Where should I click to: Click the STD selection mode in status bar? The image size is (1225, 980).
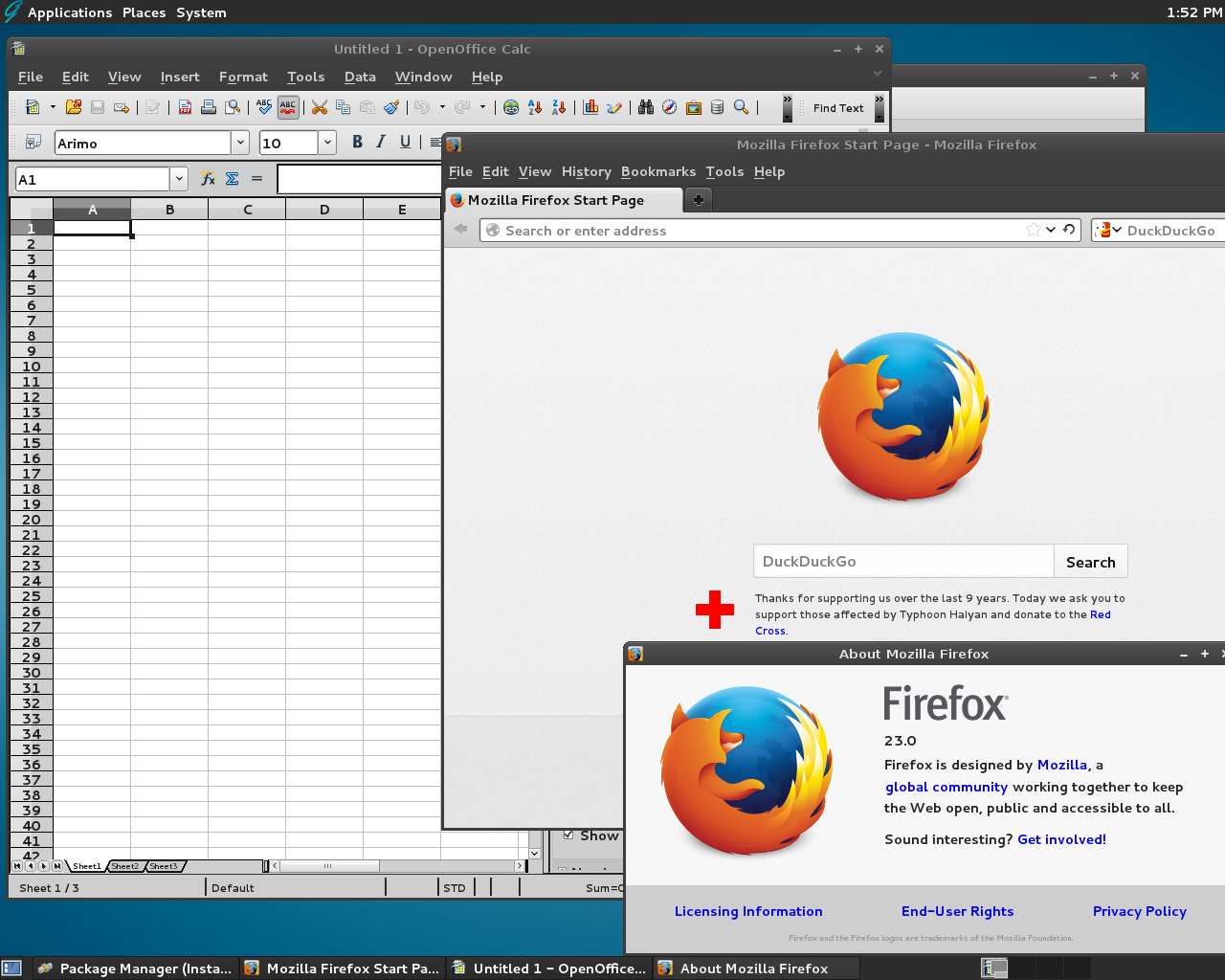tap(455, 888)
